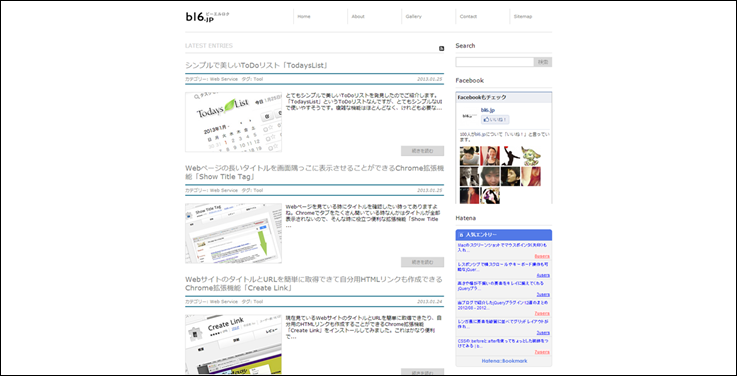Screen dimensions: 737x376
Task: Focus the Search text field
Action: pos(494,62)
